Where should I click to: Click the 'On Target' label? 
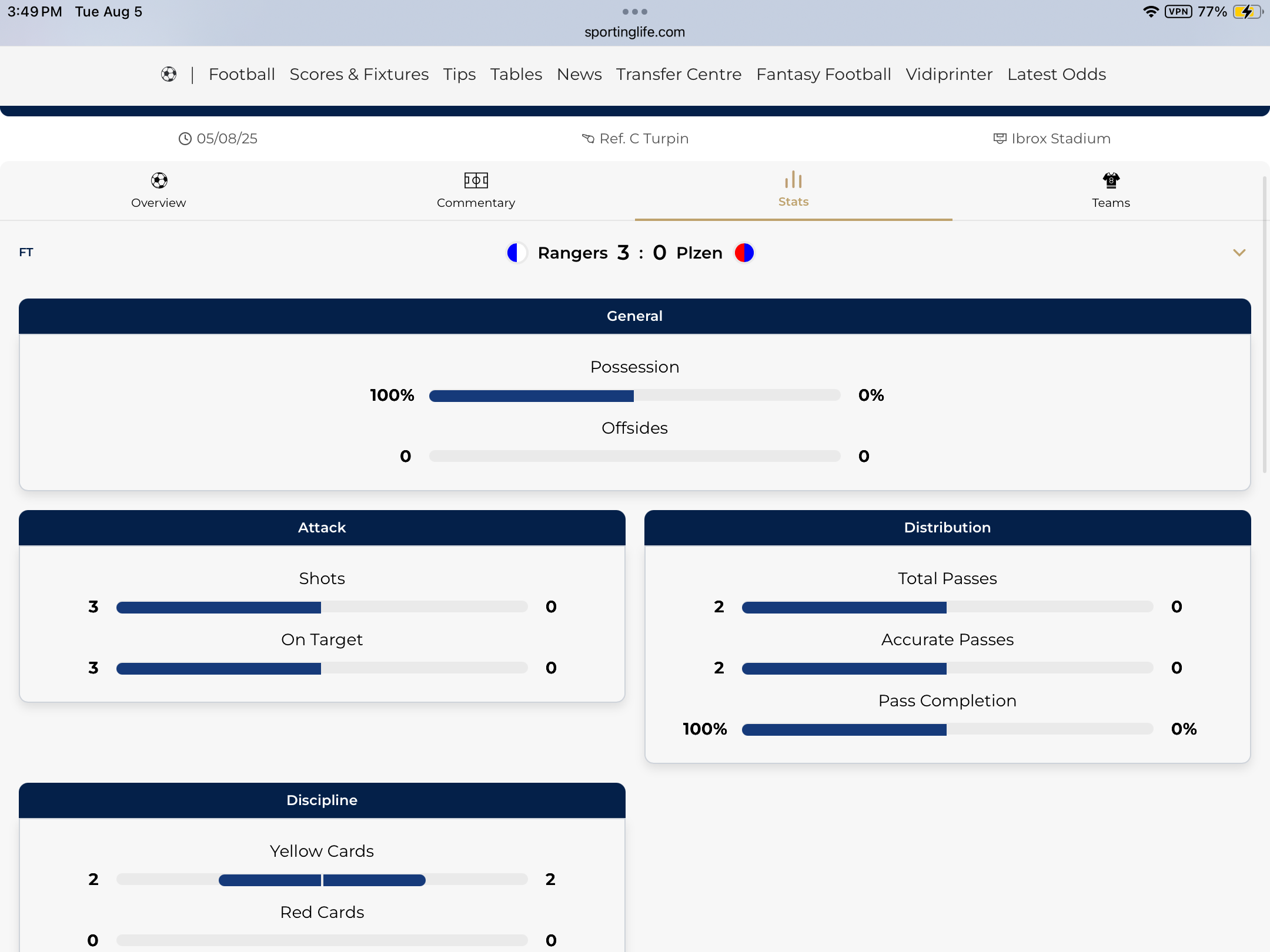point(322,640)
